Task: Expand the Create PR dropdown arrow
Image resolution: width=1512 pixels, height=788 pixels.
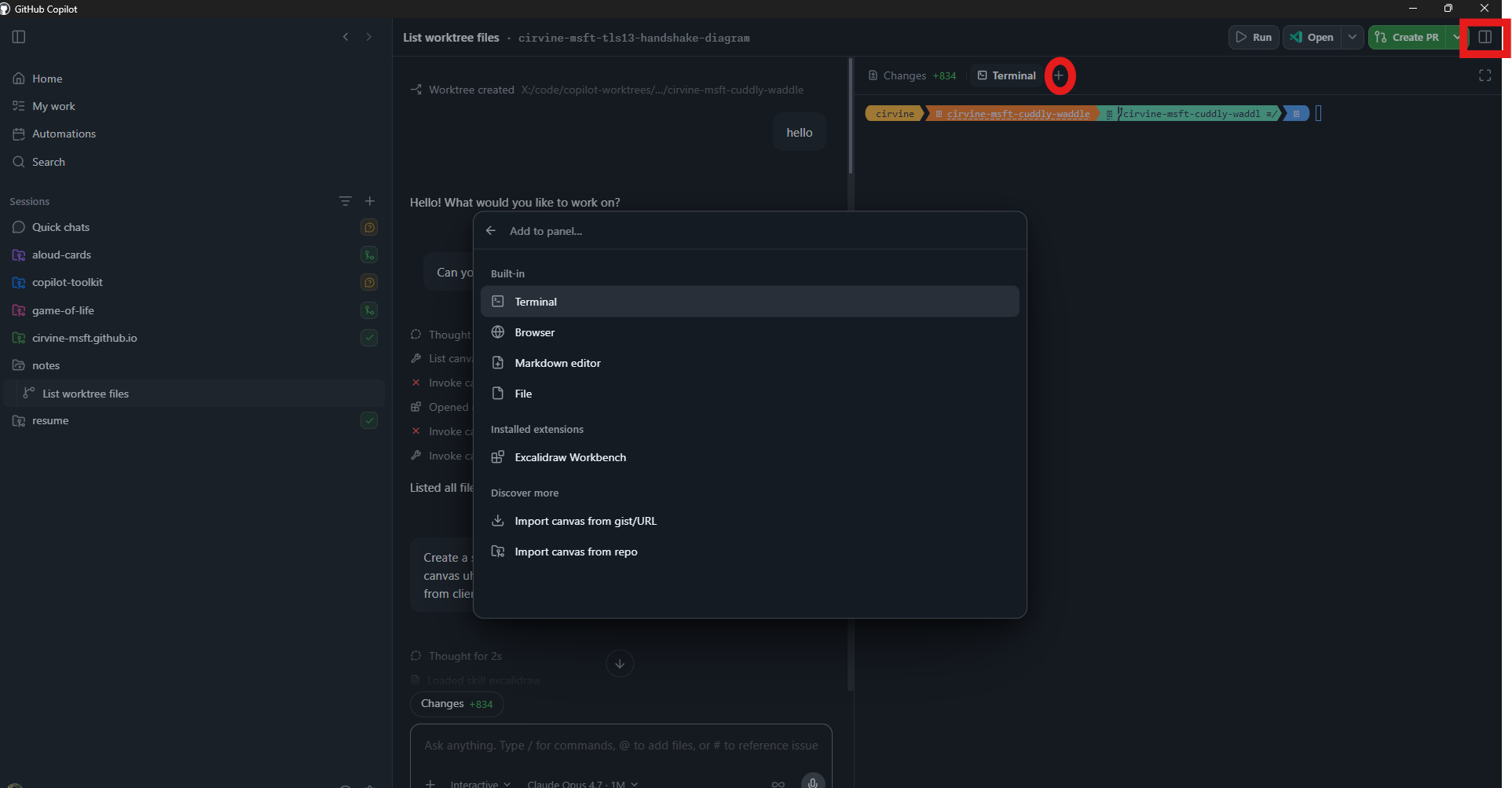Action: [x=1456, y=37]
